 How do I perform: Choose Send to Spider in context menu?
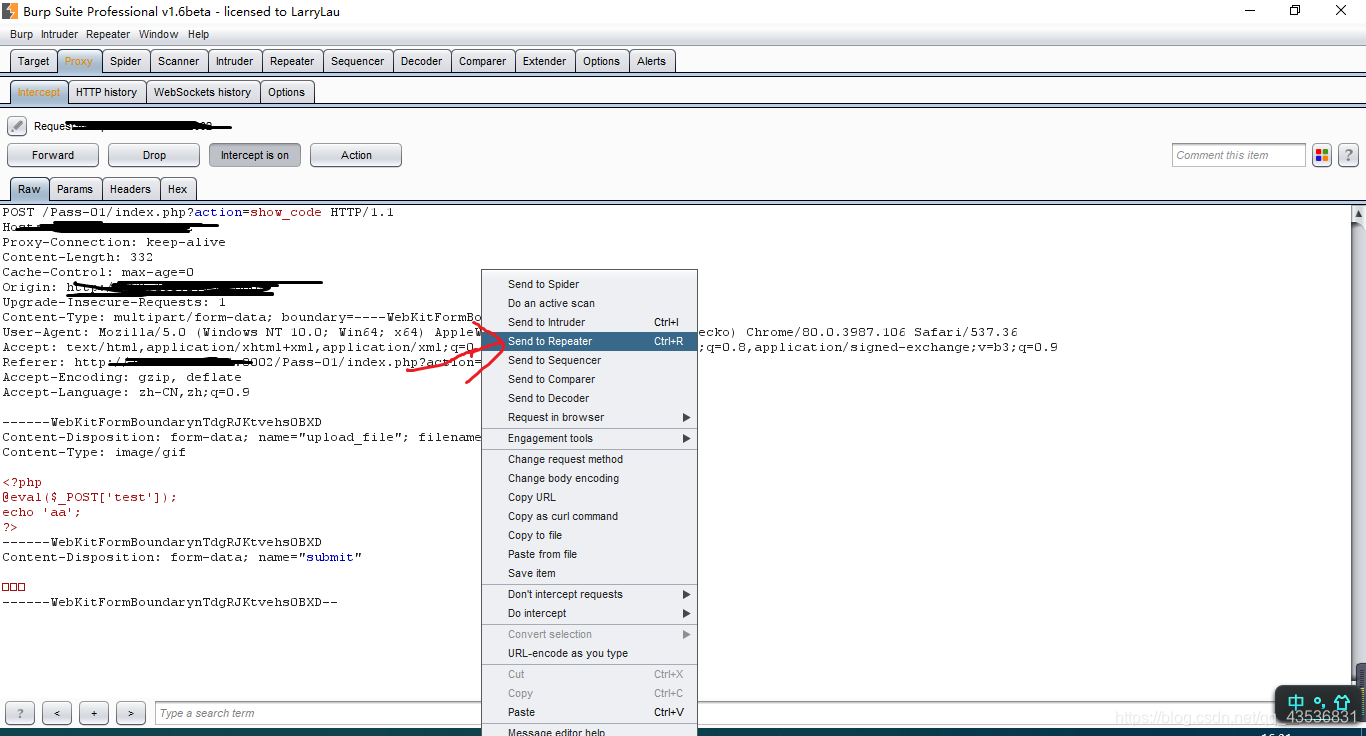point(589,284)
